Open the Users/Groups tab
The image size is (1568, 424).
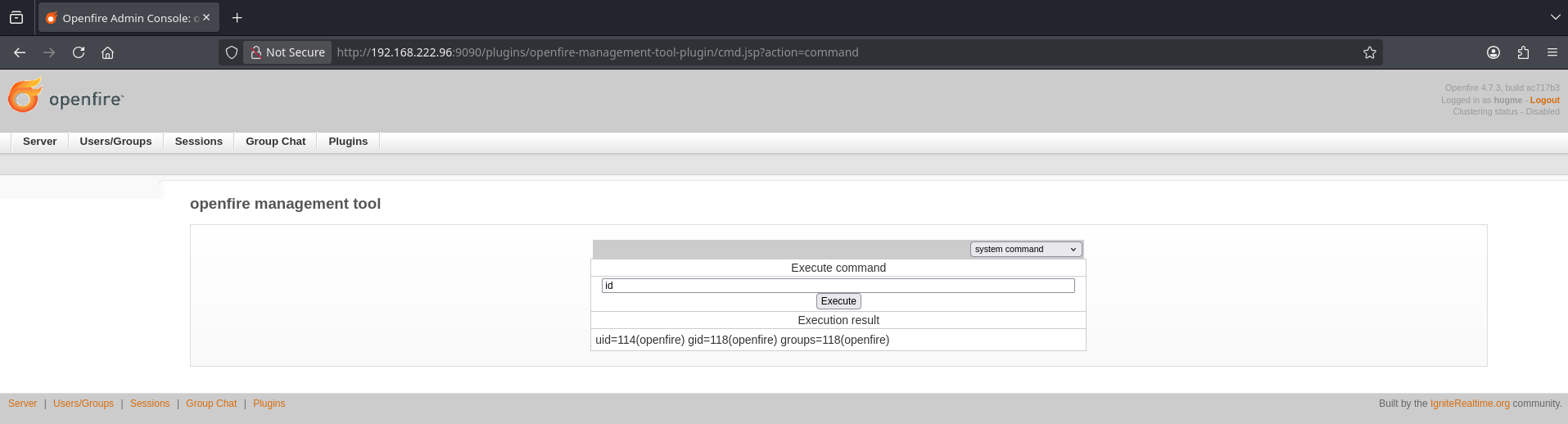[115, 142]
